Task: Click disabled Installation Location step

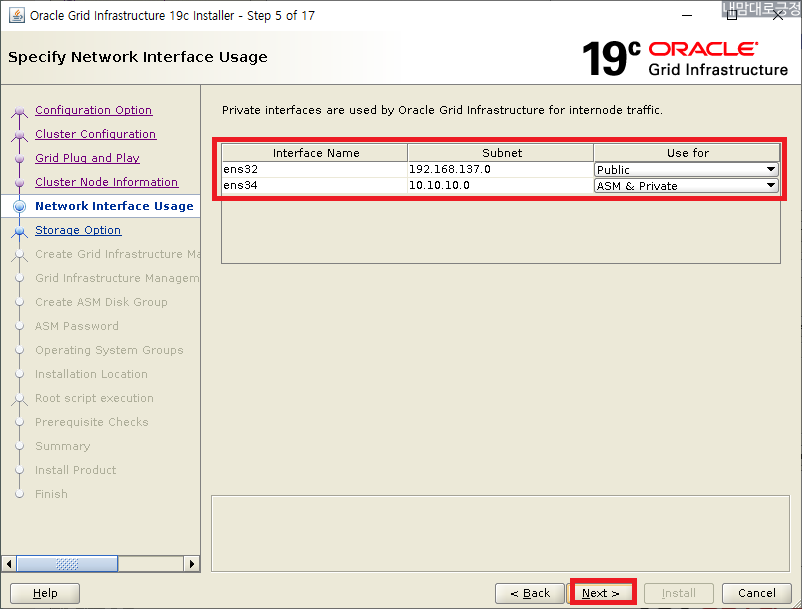Action: pyautogui.click(x=91, y=374)
